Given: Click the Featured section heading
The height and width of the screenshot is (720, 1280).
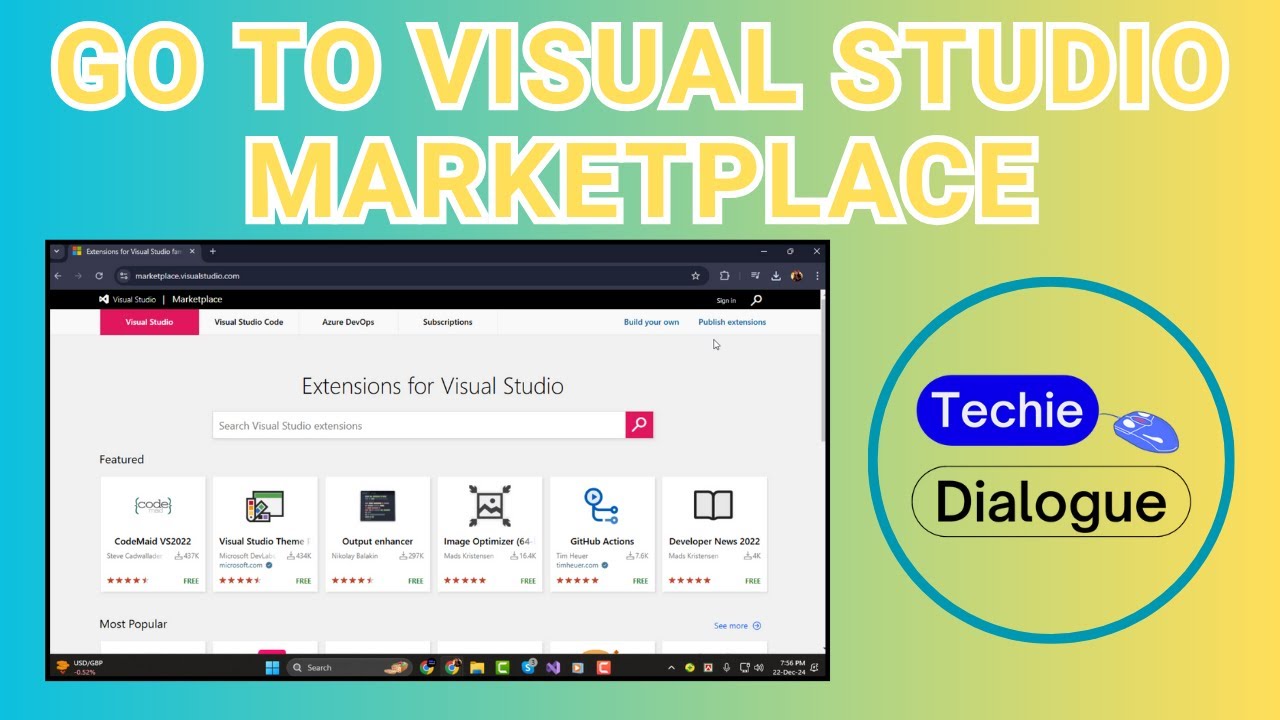Looking at the screenshot, I should (121, 460).
